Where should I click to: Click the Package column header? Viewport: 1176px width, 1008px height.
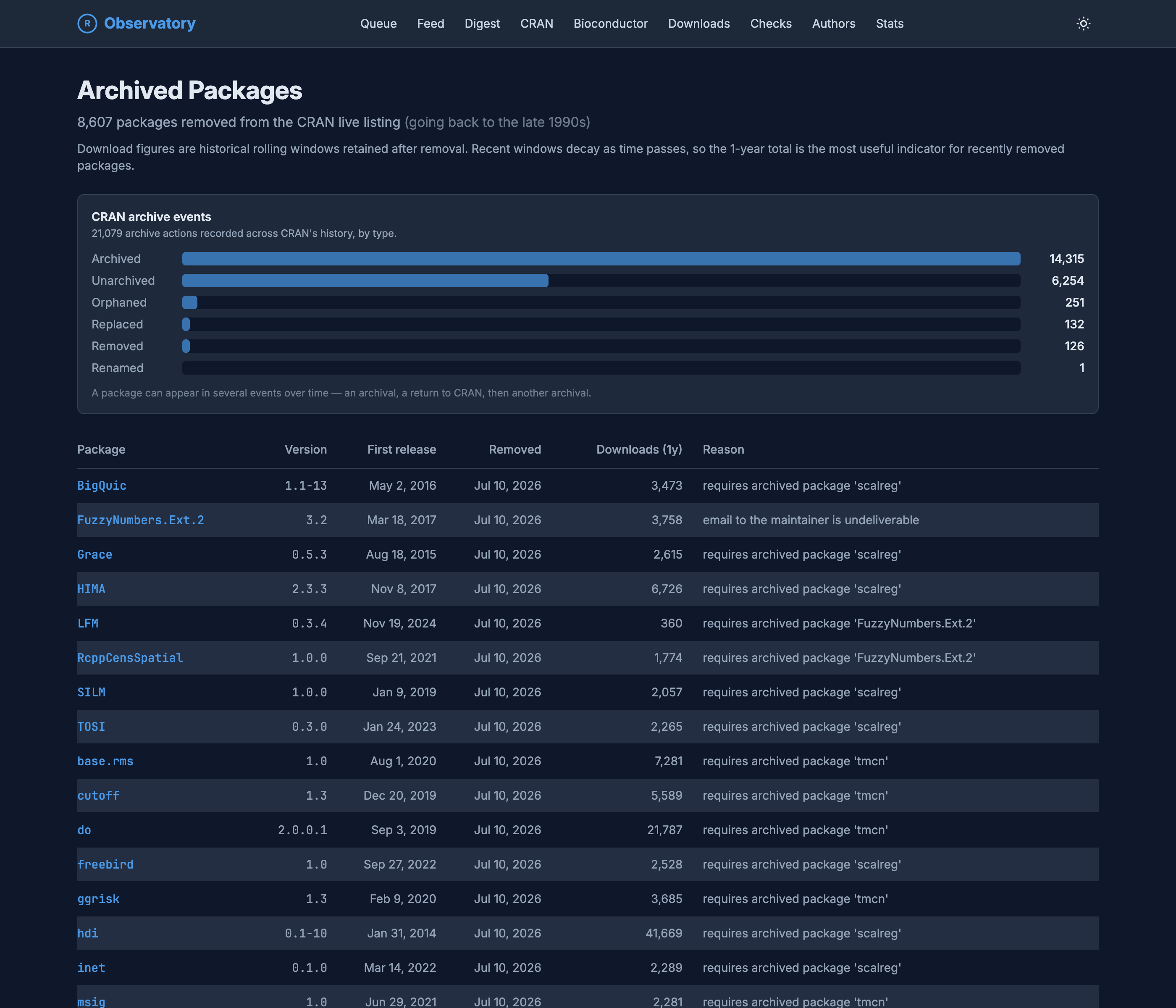tap(101, 449)
